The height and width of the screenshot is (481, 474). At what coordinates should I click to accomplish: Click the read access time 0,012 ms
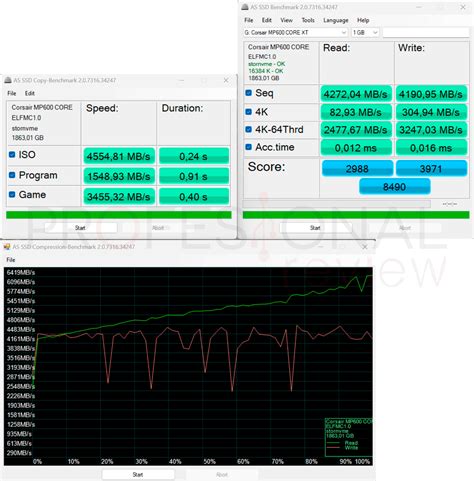[356, 148]
